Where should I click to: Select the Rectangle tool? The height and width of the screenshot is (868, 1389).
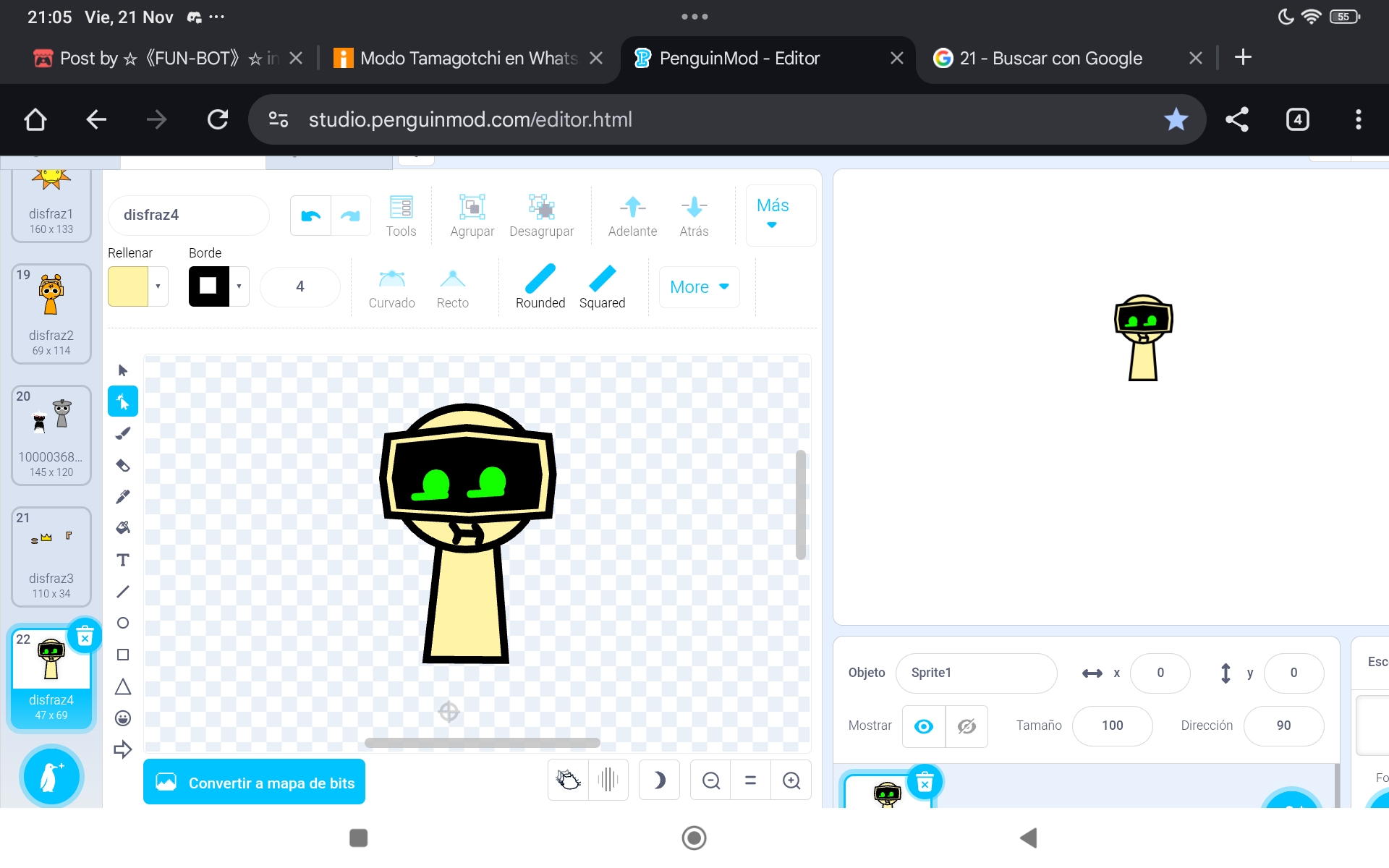(x=123, y=655)
